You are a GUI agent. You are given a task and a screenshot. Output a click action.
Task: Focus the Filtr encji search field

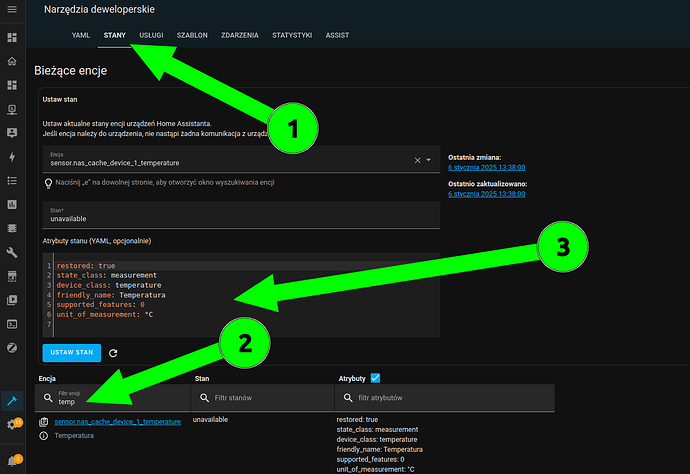113,398
